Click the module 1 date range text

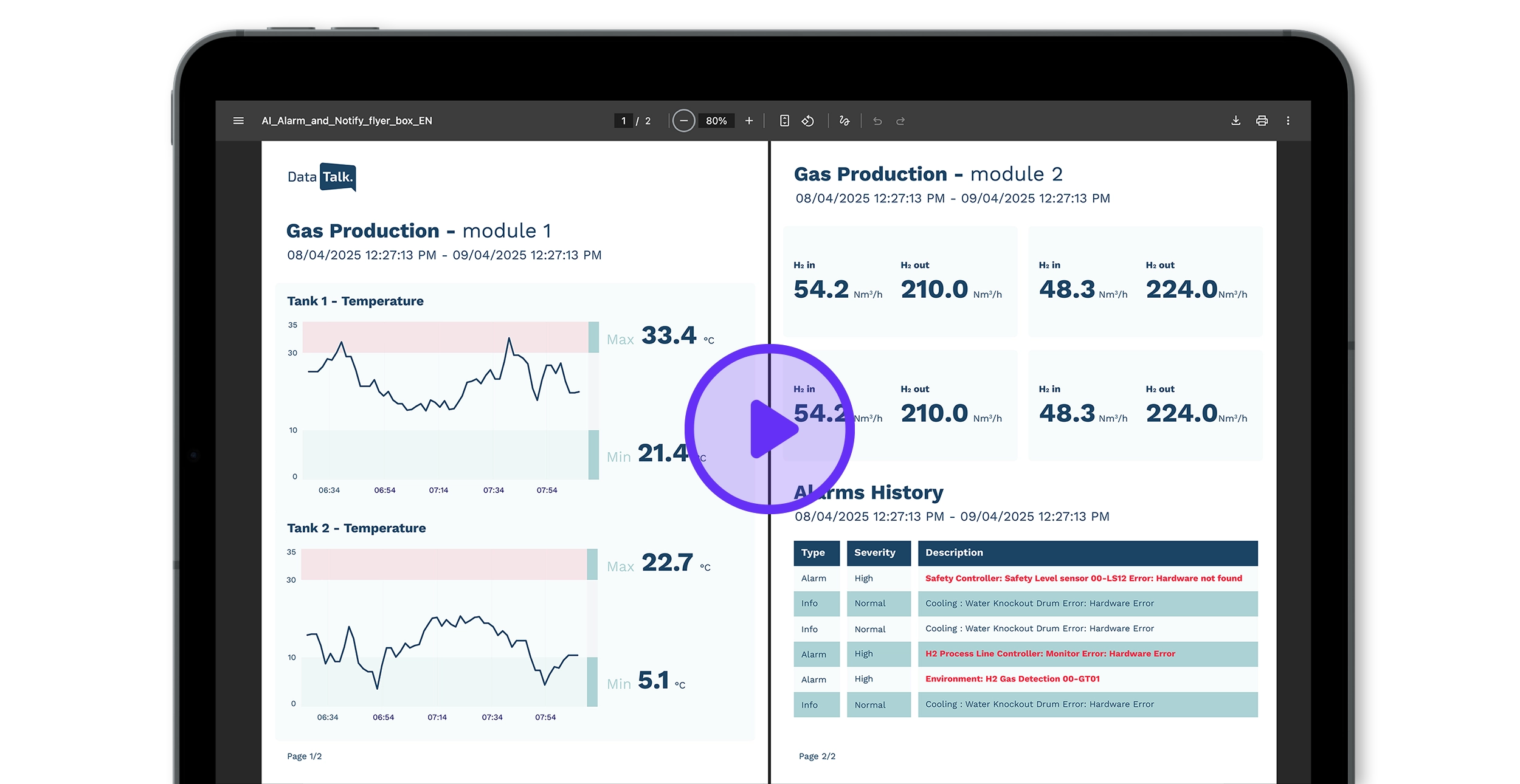[x=444, y=255]
